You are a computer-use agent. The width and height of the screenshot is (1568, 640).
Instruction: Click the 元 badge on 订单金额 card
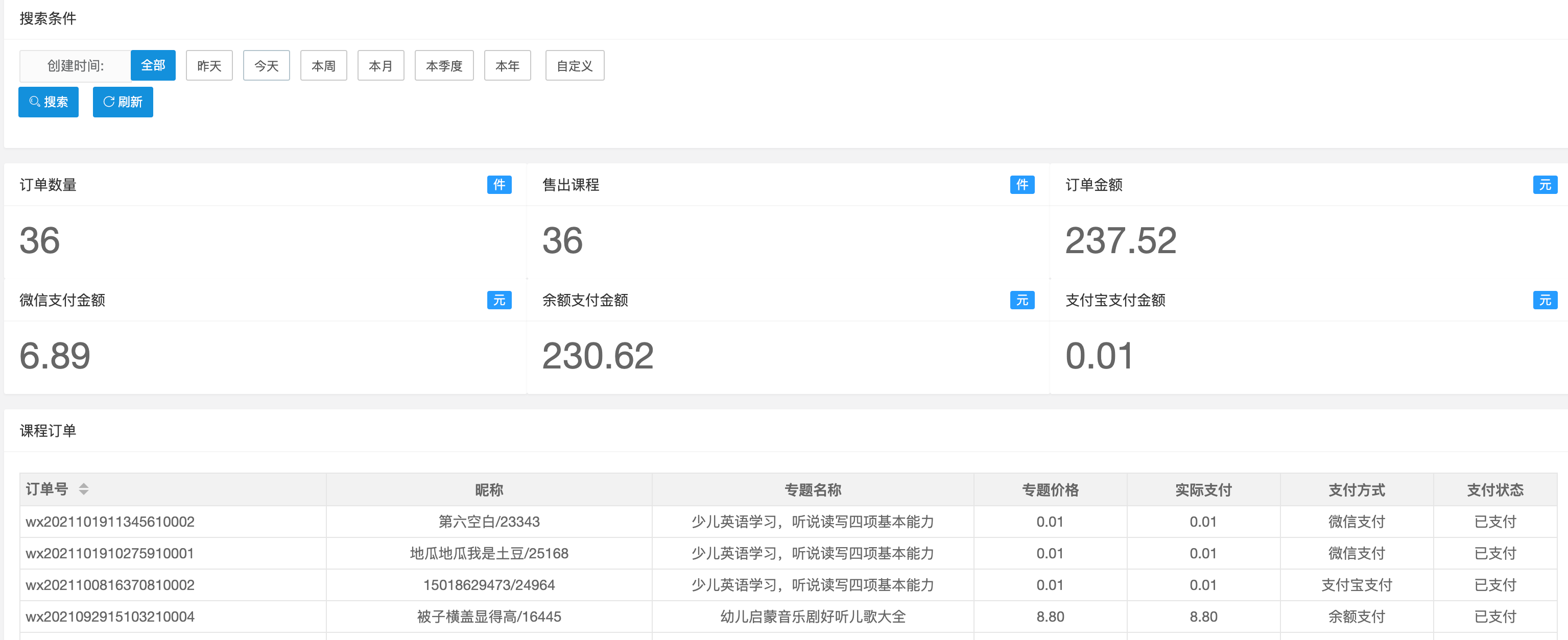tap(1545, 185)
